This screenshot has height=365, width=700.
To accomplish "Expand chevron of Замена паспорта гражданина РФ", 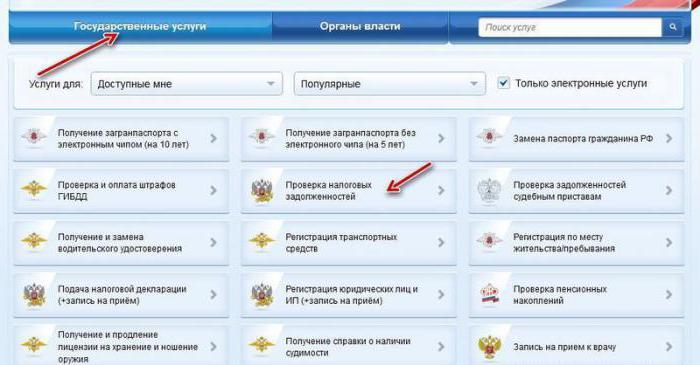I will 669,138.
